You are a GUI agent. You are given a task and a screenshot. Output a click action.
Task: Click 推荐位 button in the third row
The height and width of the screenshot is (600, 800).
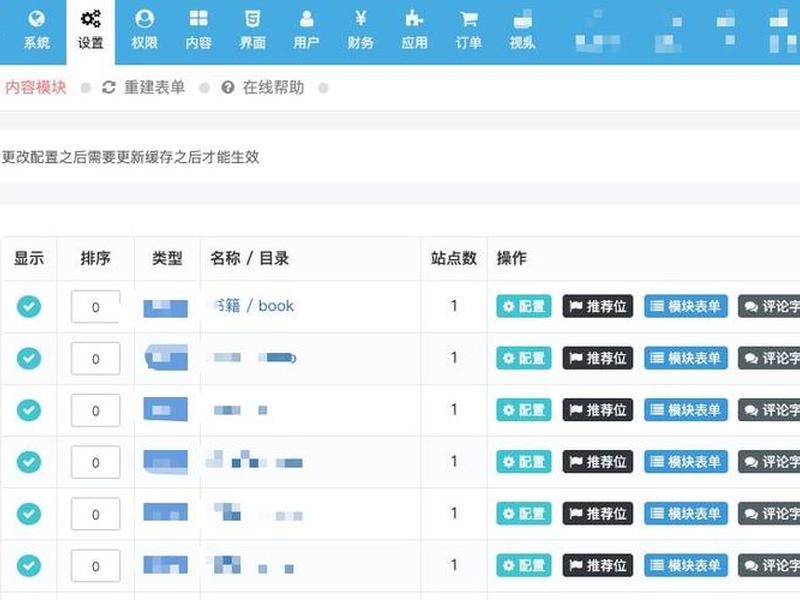click(597, 410)
